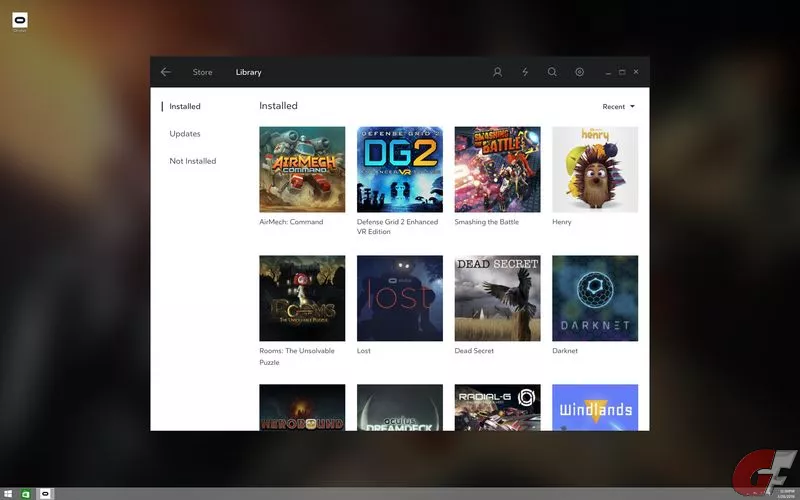Switch to the Store tab
This screenshot has height=500, width=800.
coord(202,72)
